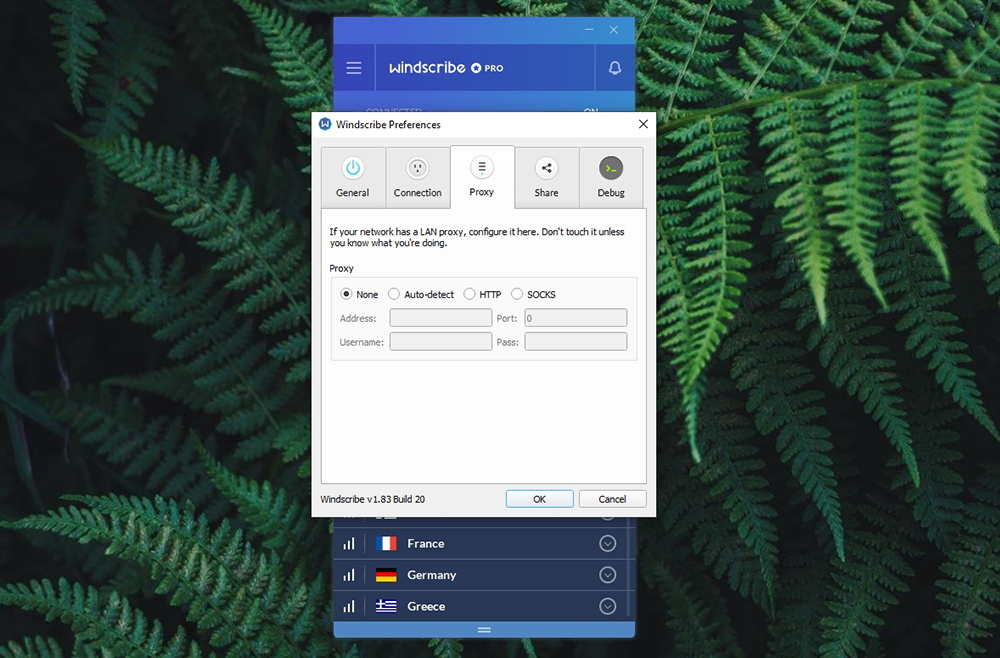Select the Auto-detect proxy option
Viewport: 1000px width, 658px height.
[394, 294]
